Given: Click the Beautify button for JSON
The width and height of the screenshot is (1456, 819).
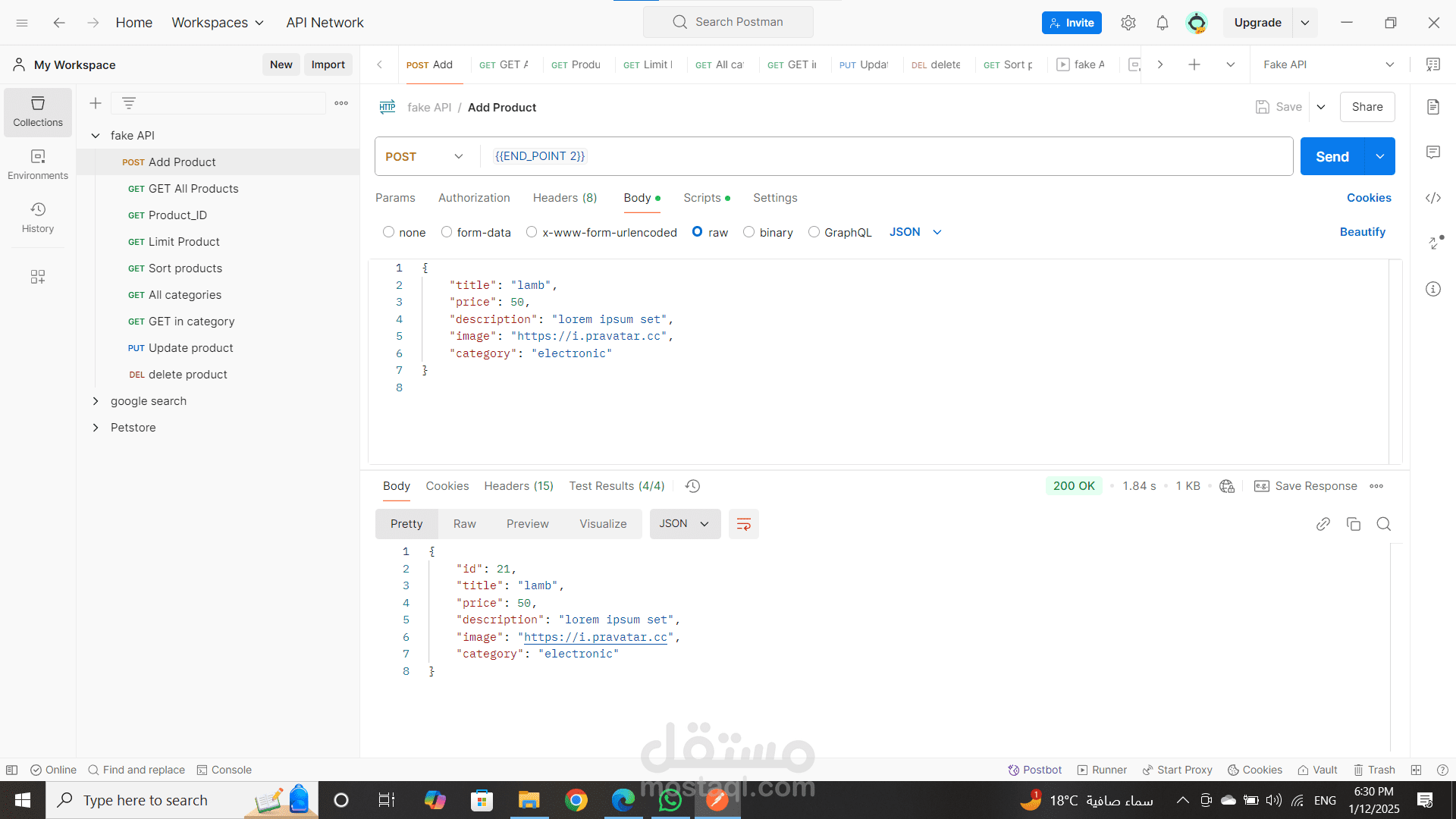Looking at the screenshot, I should (x=1363, y=232).
